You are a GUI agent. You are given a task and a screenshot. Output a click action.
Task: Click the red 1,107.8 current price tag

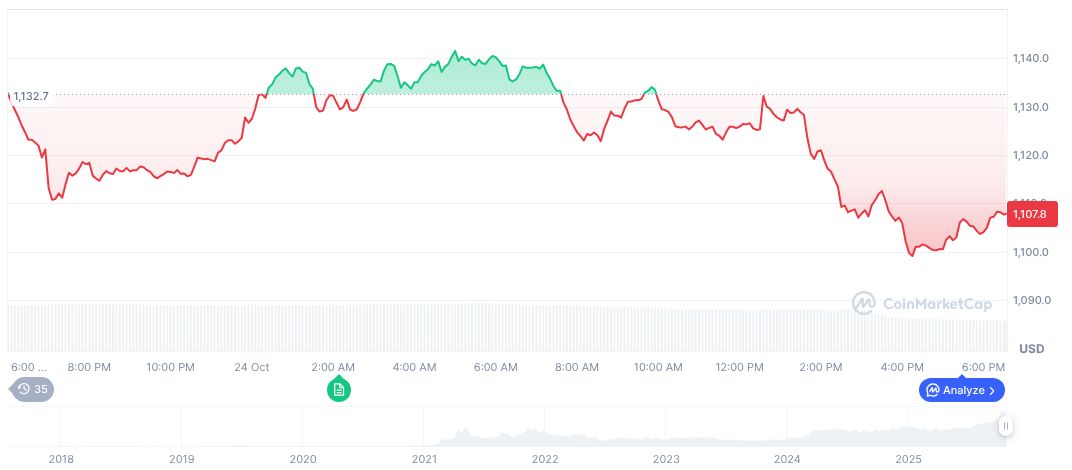coord(1029,214)
